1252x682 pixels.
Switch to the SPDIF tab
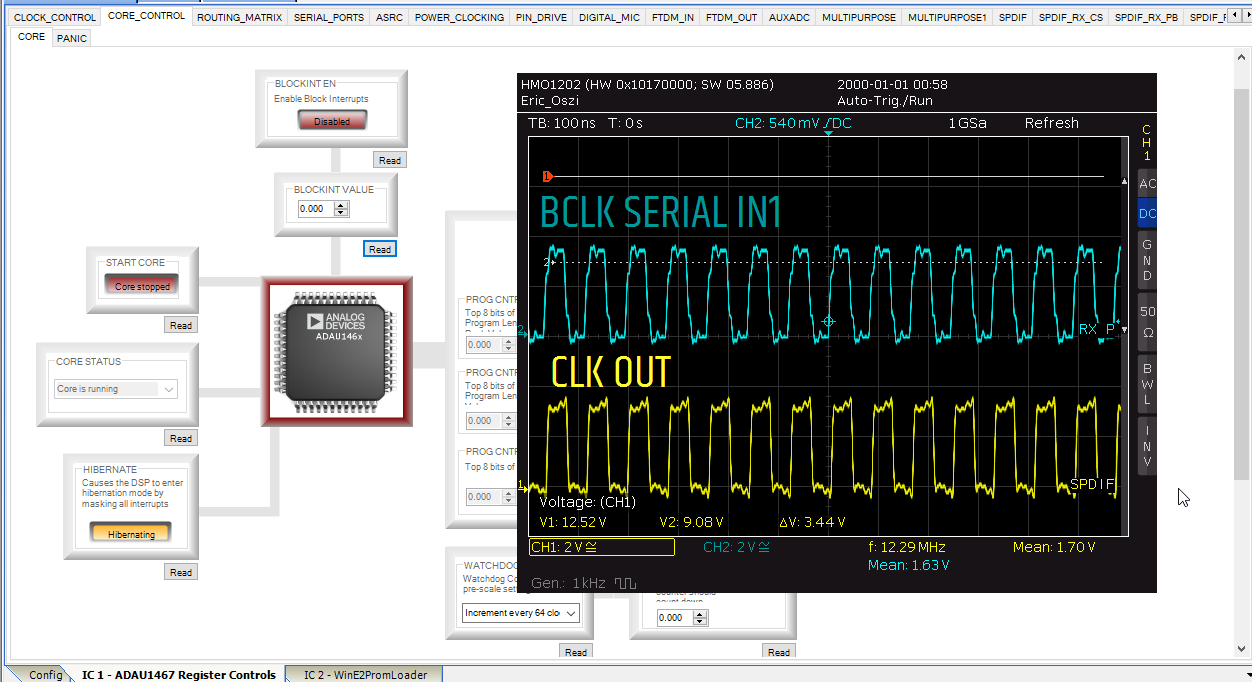tap(1013, 17)
